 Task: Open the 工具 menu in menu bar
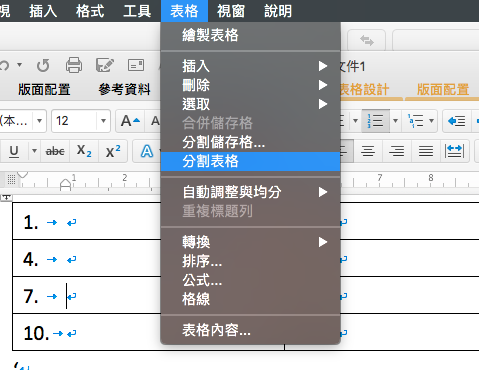(x=137, y=11)
